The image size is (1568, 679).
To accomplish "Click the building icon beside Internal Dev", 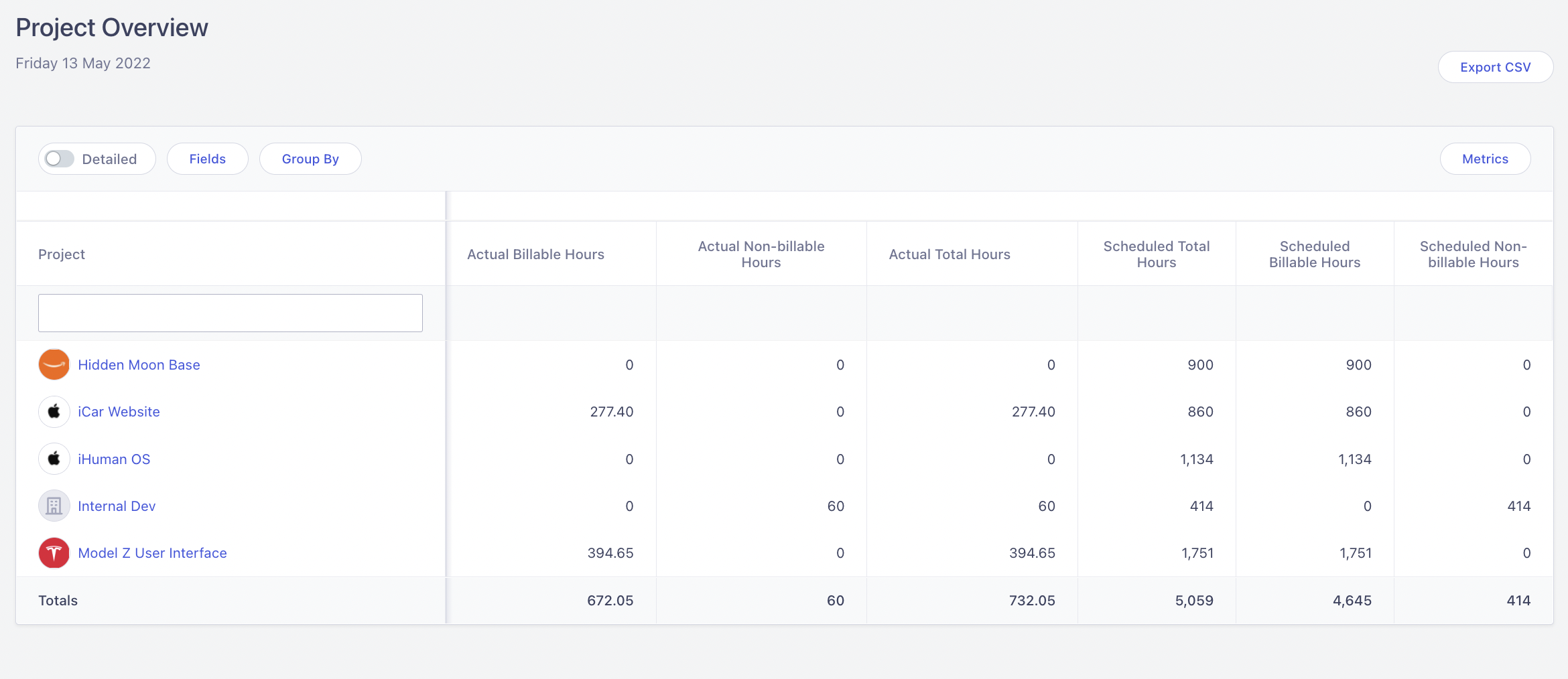I will pyautogui.click(x=54, y=506).
